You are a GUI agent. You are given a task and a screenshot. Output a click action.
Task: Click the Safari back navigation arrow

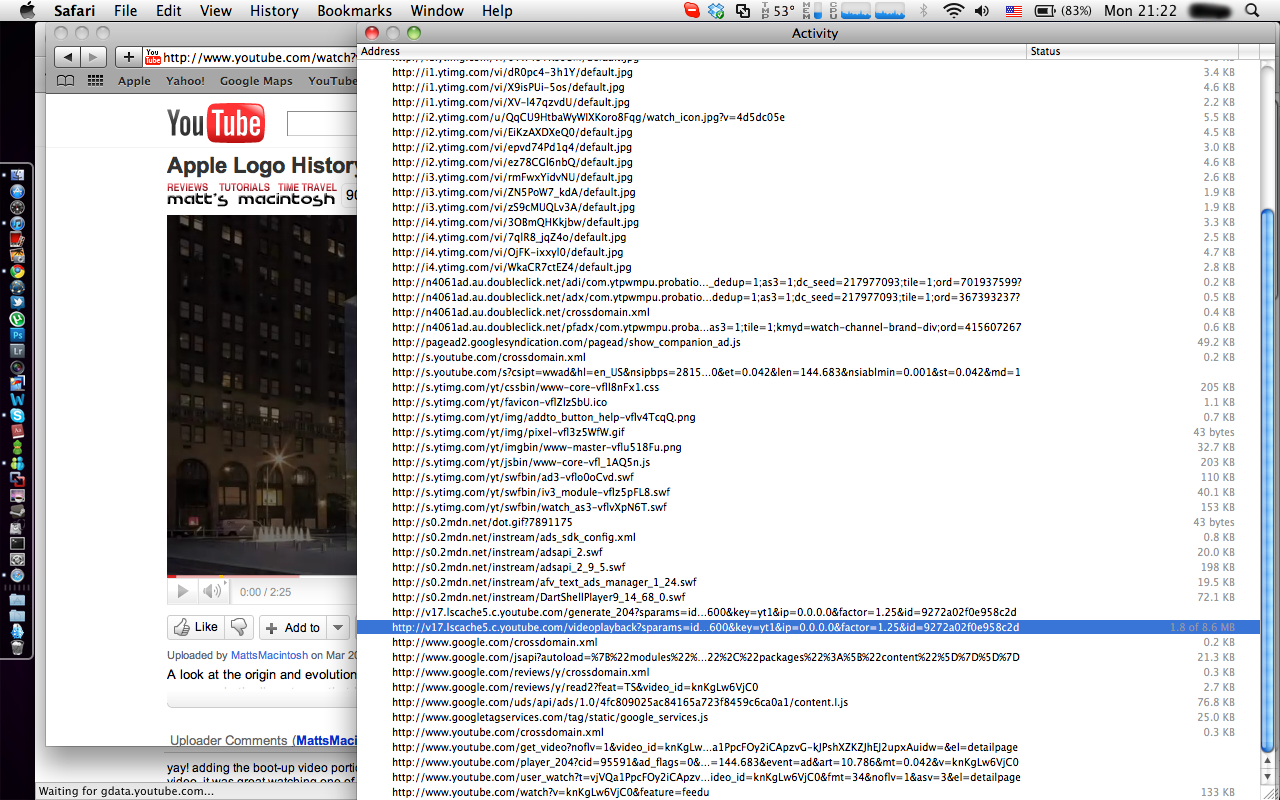(67, 57)
